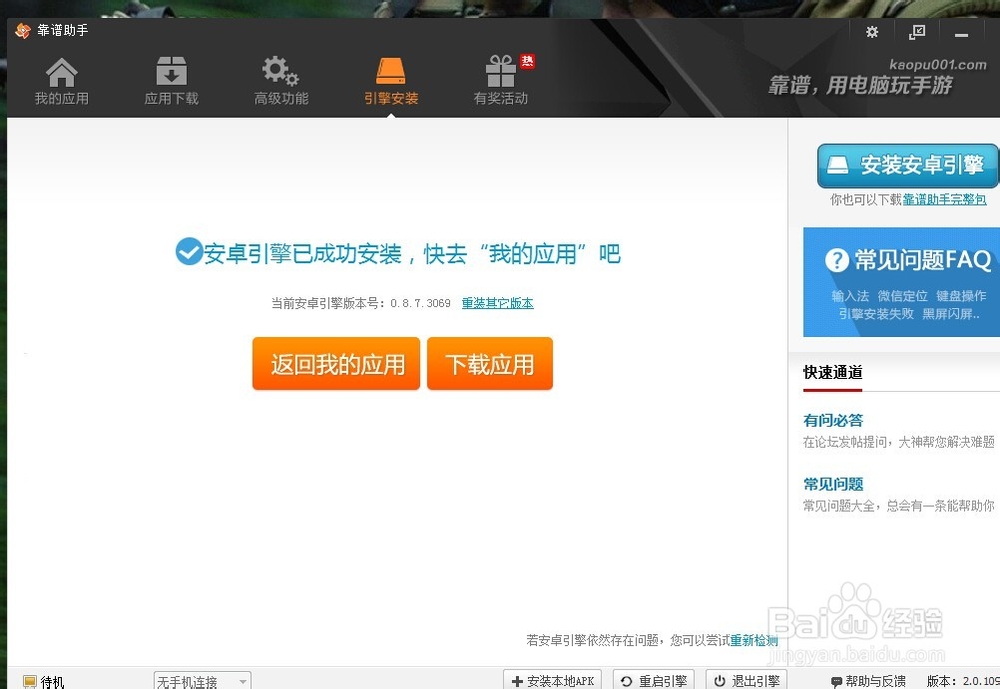Click the 返回我的应用 button
This screenshot has width=1000, height=689.
point(336,364)
